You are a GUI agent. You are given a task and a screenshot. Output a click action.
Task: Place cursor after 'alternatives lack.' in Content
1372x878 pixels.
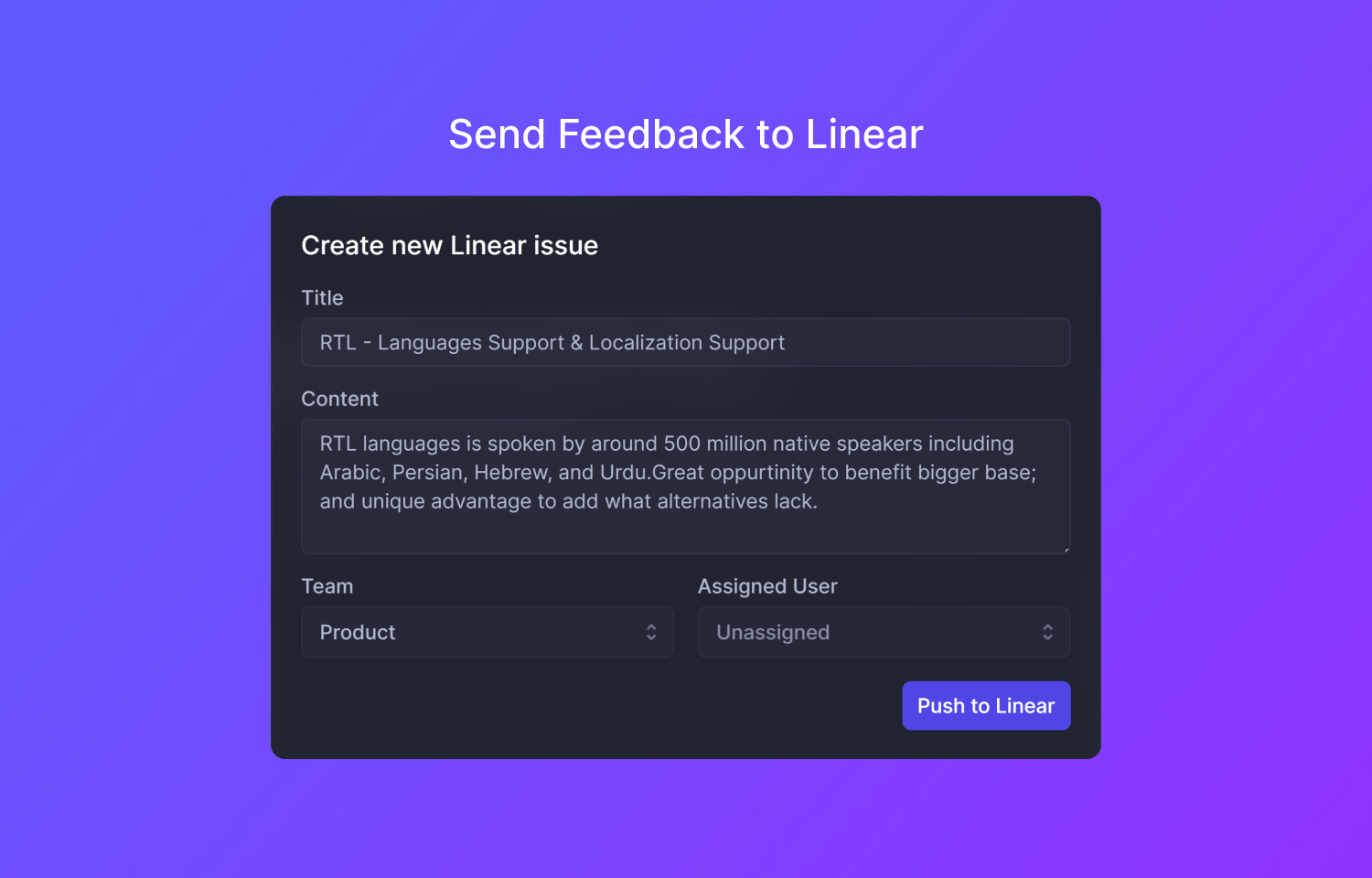tap(820, 501)
